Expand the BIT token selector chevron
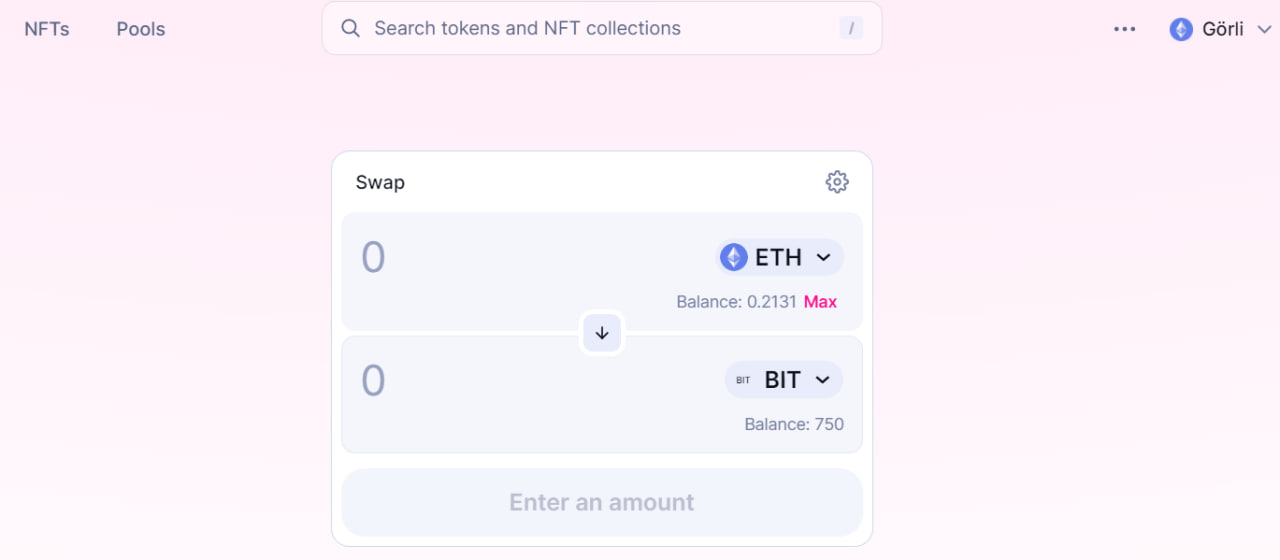 click(x=823, y=380)
